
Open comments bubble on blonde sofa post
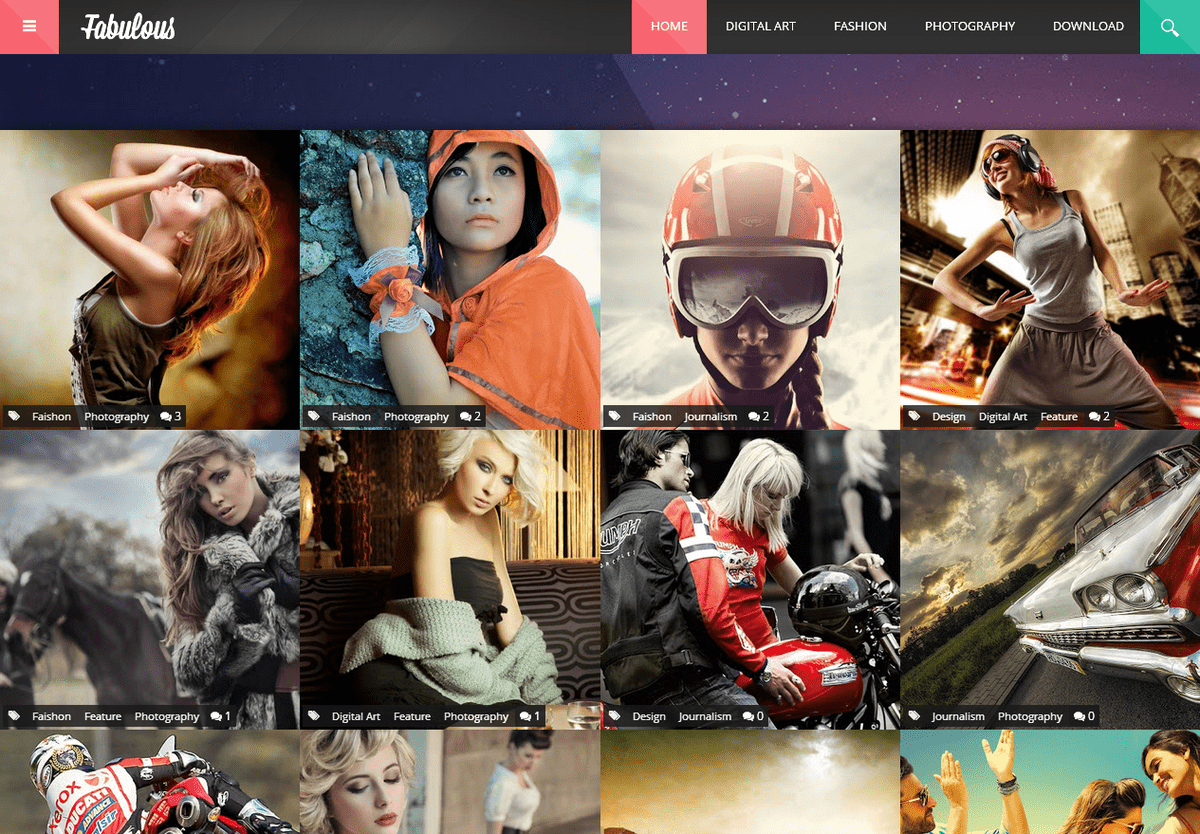tap(530, 716)
